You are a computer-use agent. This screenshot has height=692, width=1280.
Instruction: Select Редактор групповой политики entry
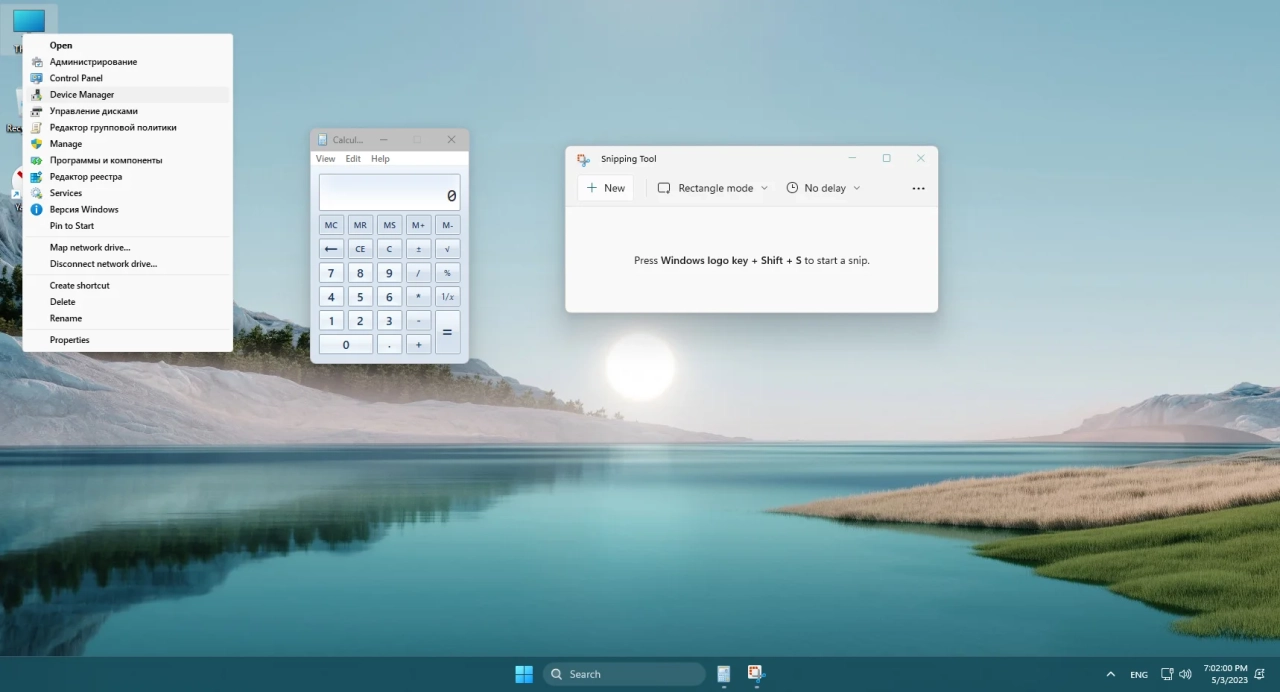[128, 127]
